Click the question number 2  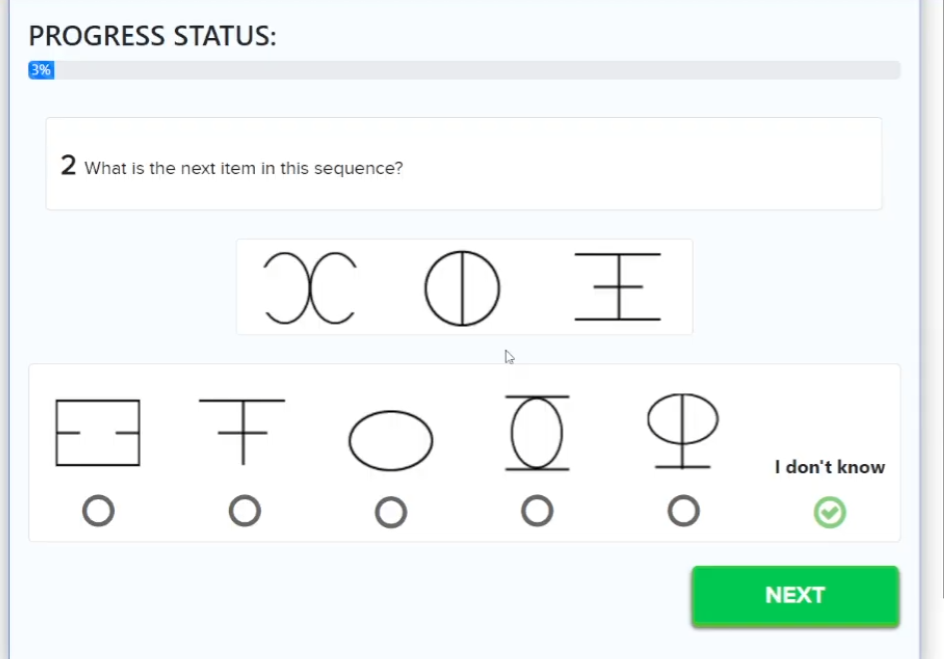point(68,166)
